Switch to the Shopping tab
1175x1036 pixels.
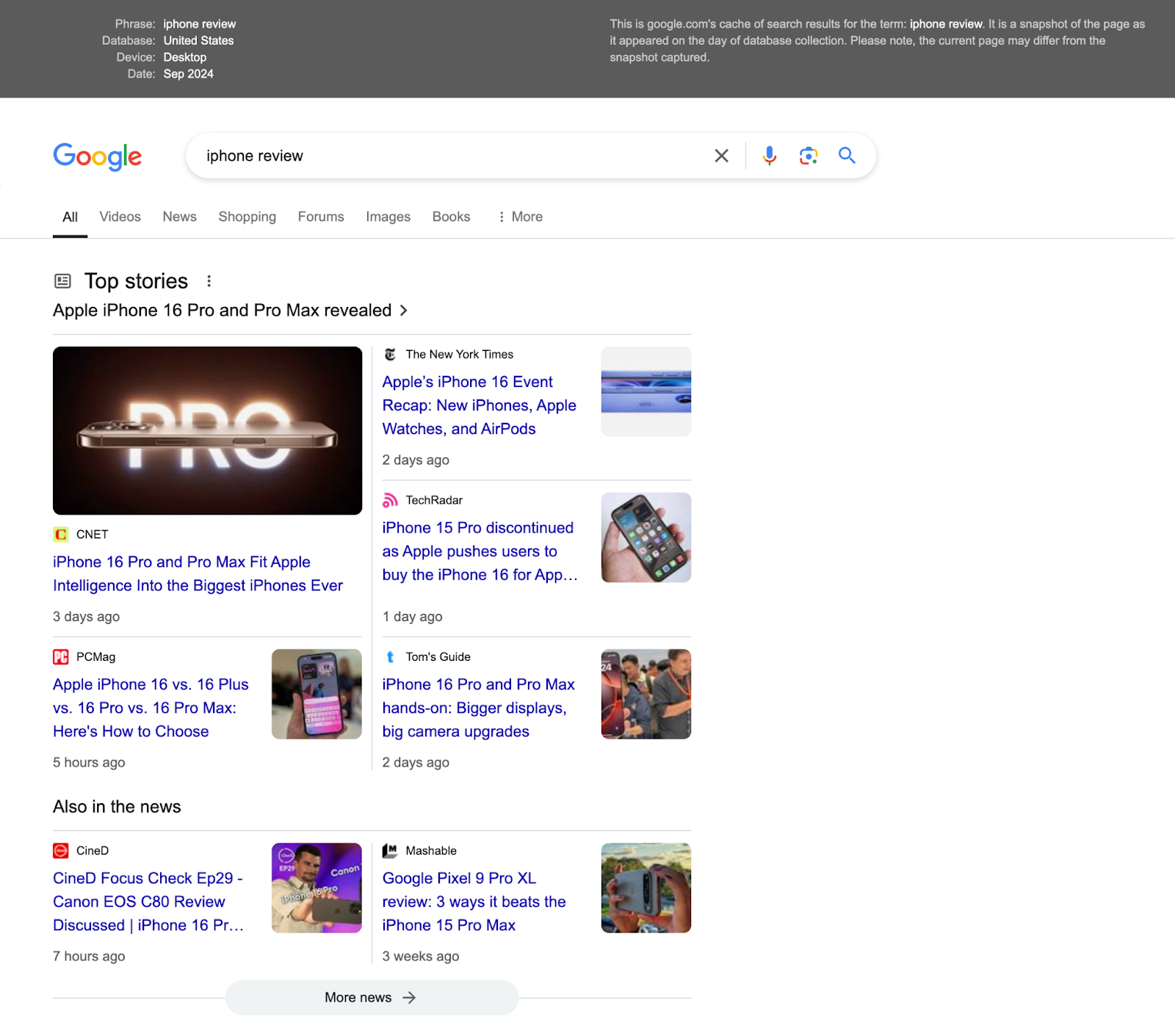coord(247,217)
